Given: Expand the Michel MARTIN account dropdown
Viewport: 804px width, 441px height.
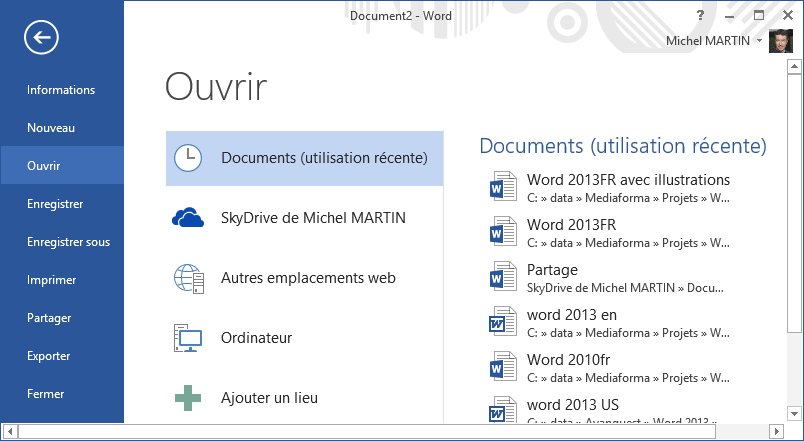Looking at the screenshot, I should coord(760,41).
